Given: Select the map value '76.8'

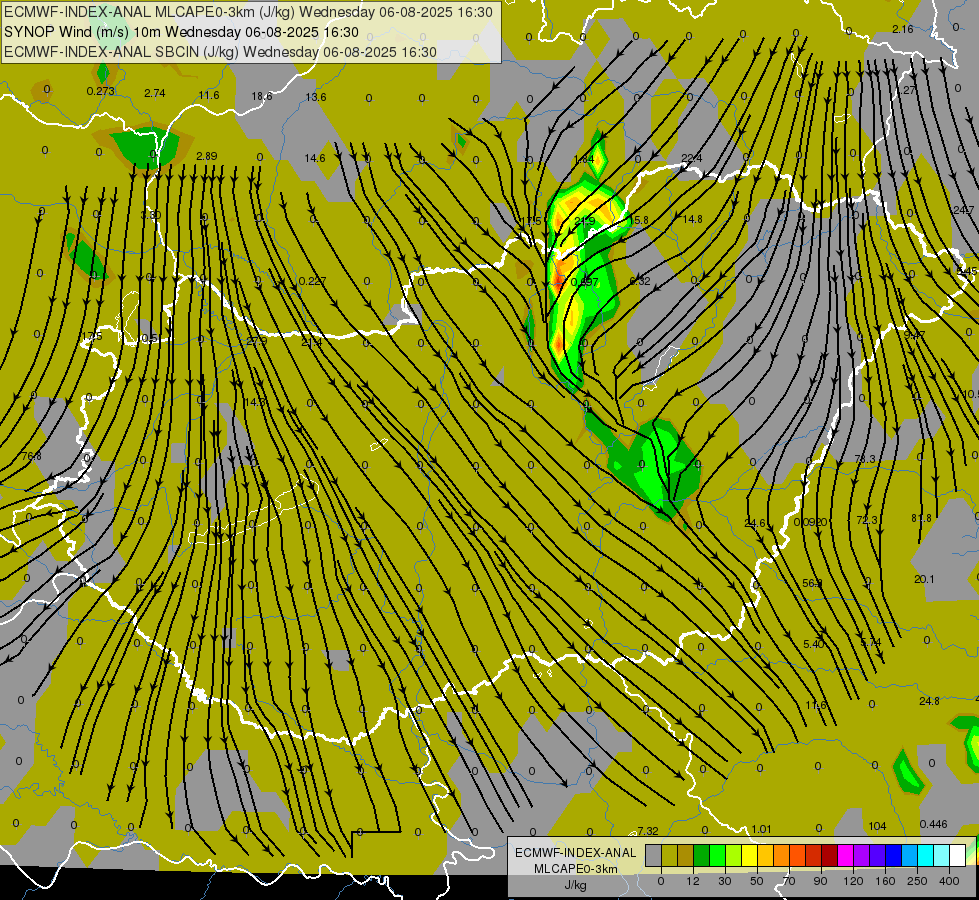Looking at the screenshot, I should coord(31,456).
